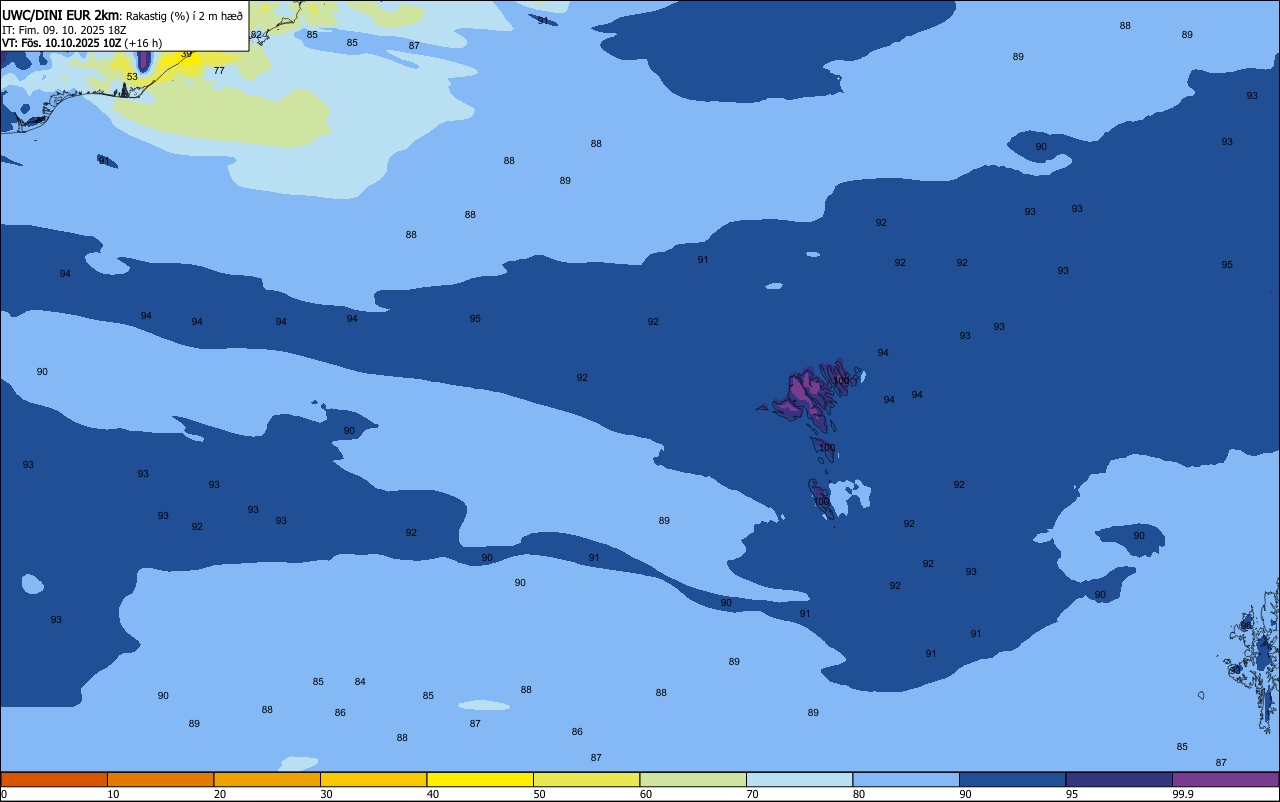
Task: Pick the pale green 60–70 legend swatch
Action: 693,779
